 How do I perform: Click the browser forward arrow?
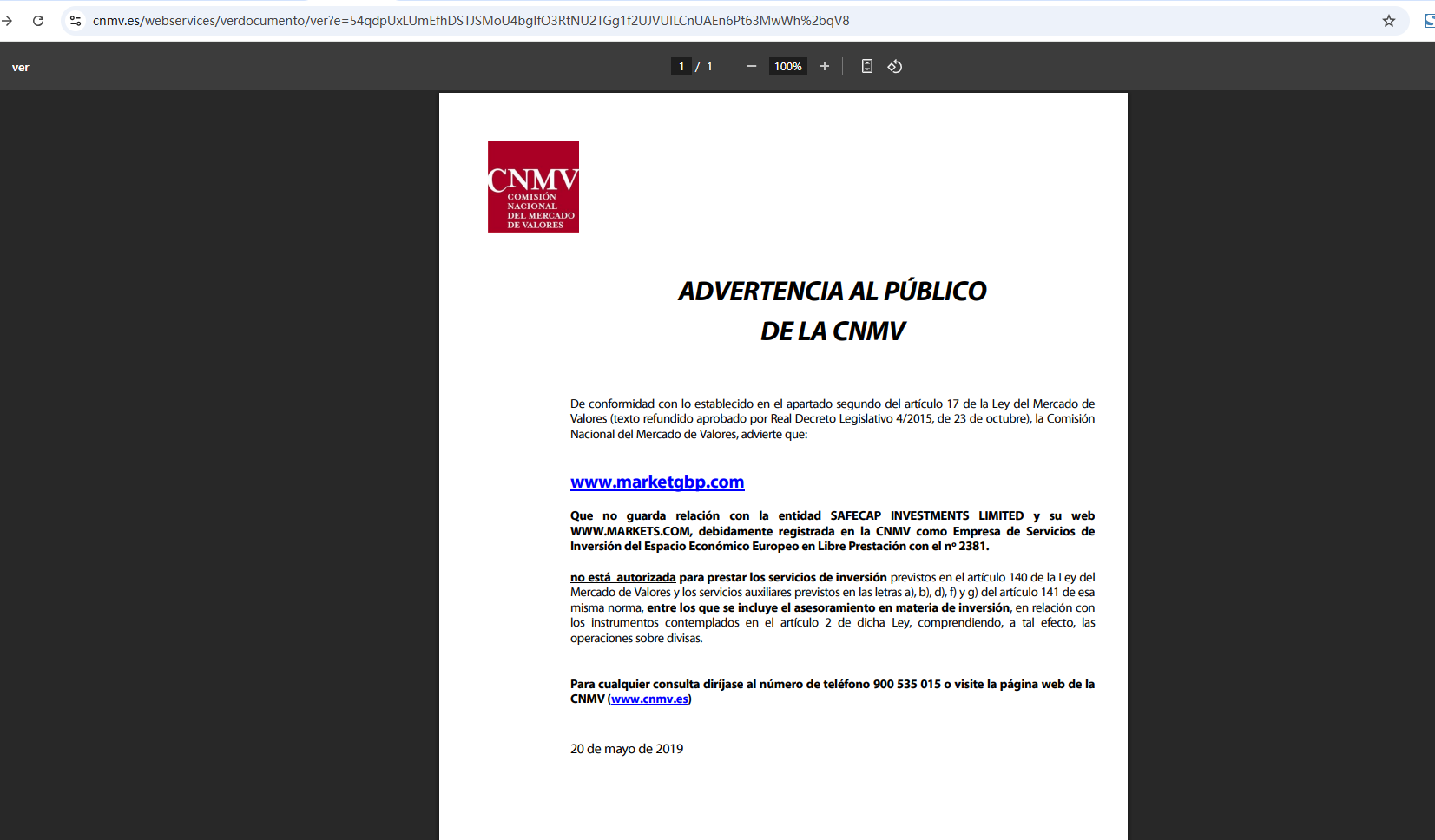(x=7, y=21)
